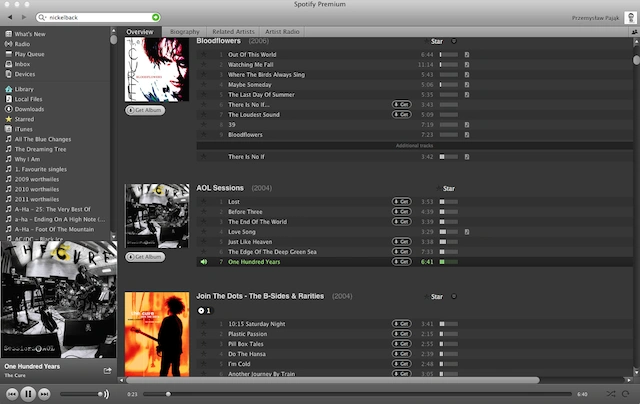This screenshot has height=404, width=640.
Task: Pause the current playback
Action: tap(28, 394)
